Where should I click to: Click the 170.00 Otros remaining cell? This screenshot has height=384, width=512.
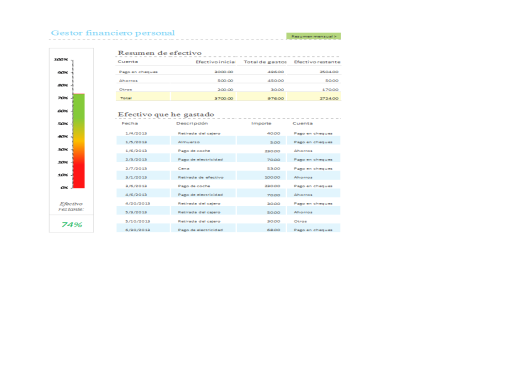click(330, 89)
